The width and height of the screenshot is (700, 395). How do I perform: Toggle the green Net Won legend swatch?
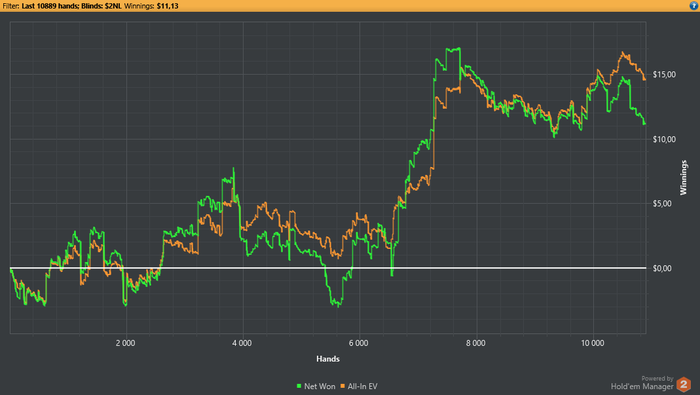[x=299, y=386]
